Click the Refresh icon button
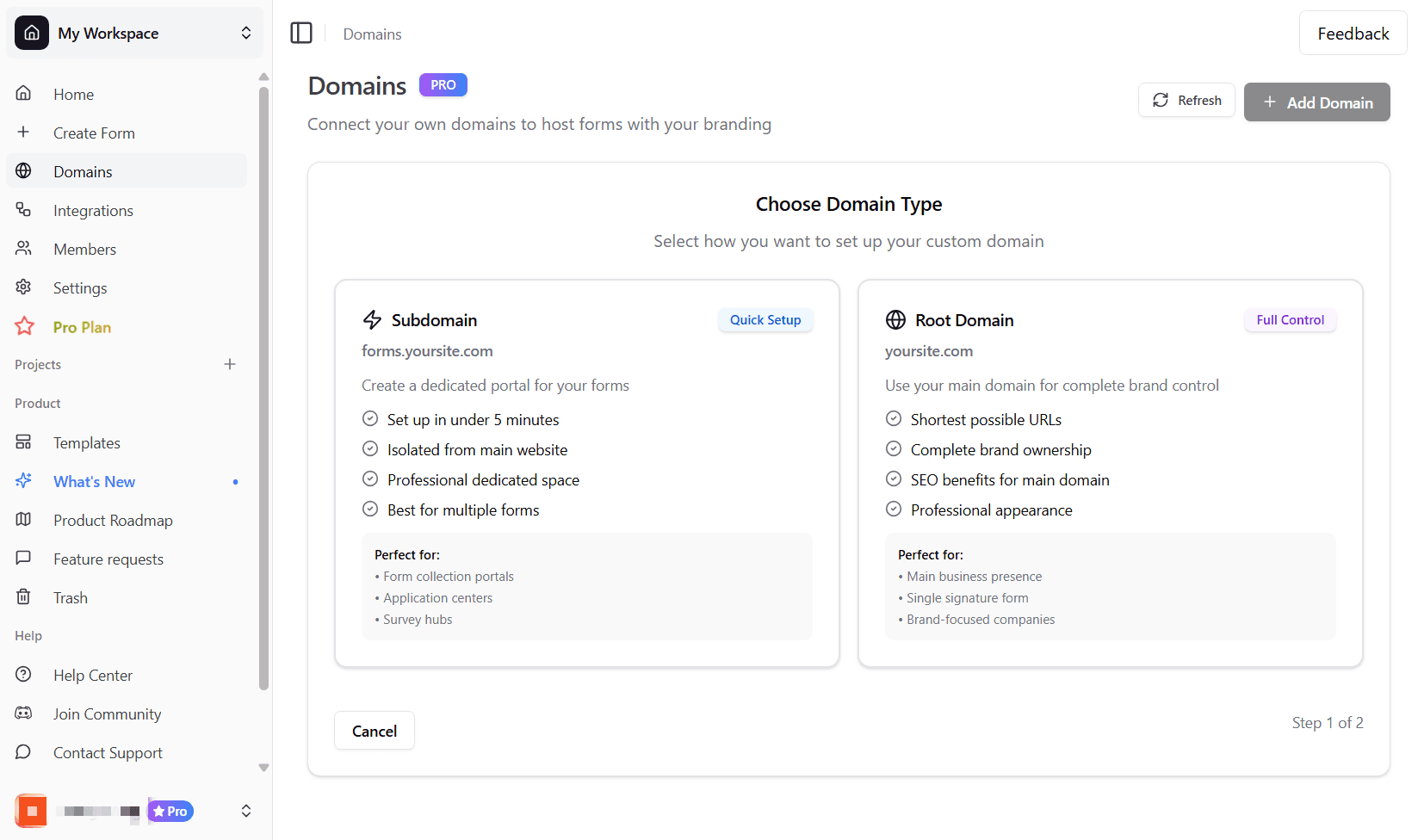This screenshot has height=840, width=1418. [x=1161, y=100]
